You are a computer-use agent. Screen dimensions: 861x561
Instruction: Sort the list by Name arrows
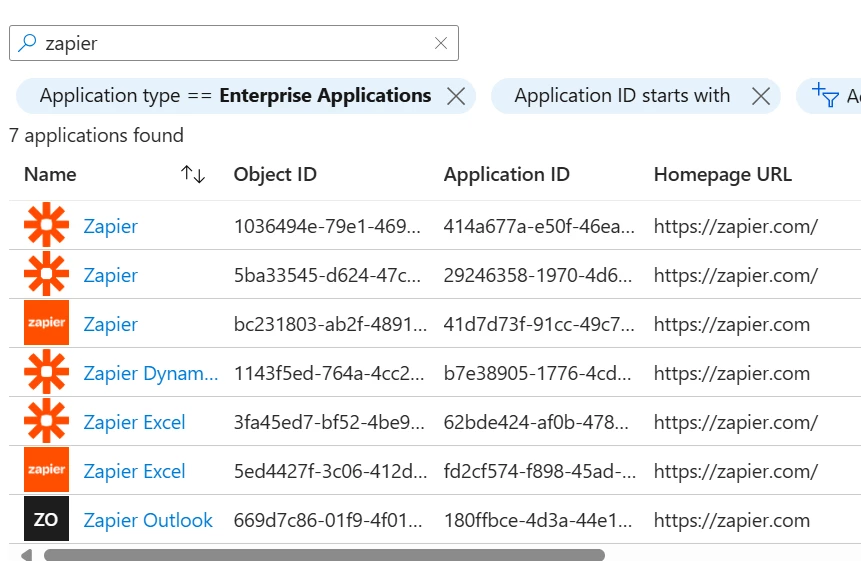coord(193,175)
